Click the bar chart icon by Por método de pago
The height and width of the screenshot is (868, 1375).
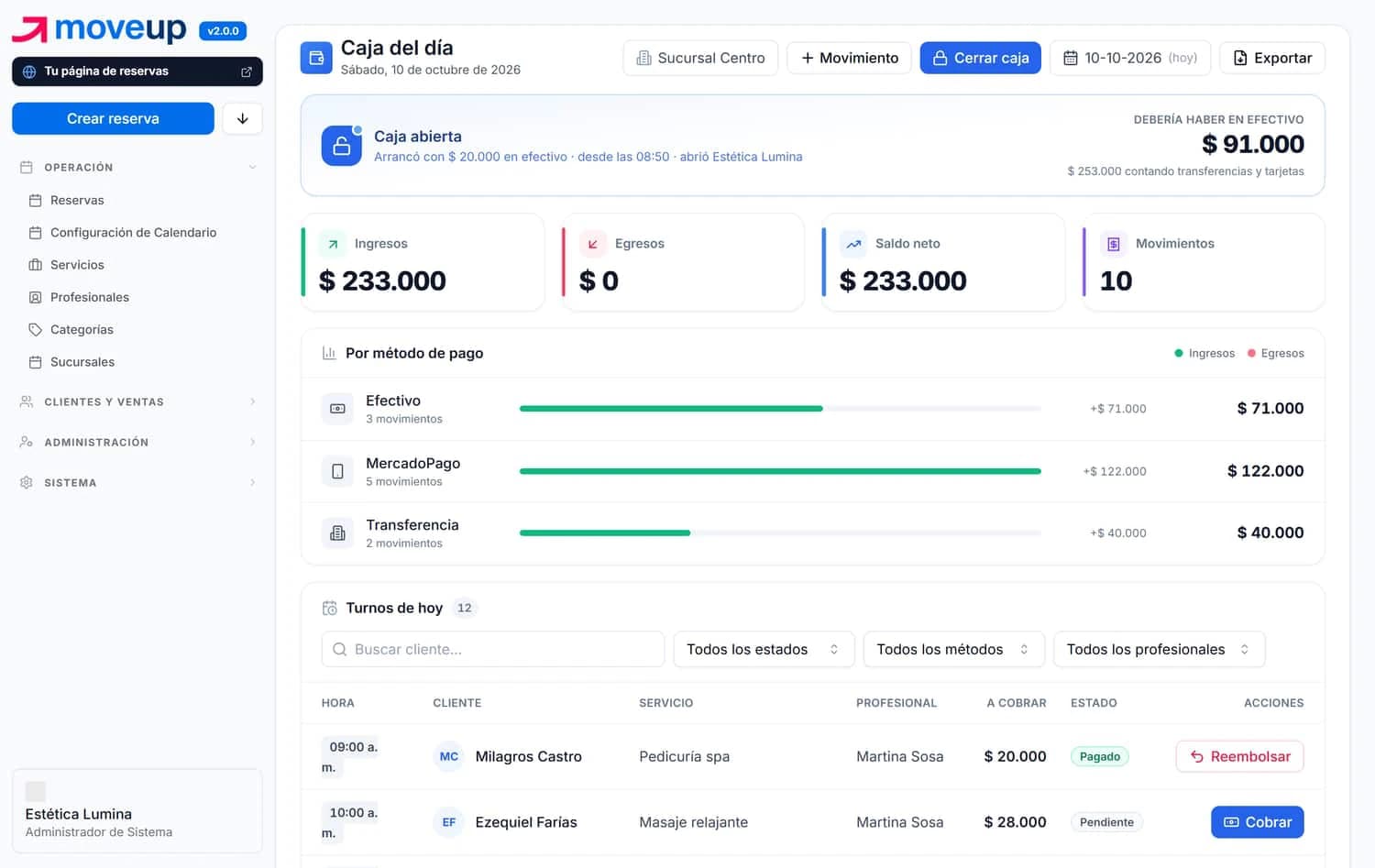(329, 353)
